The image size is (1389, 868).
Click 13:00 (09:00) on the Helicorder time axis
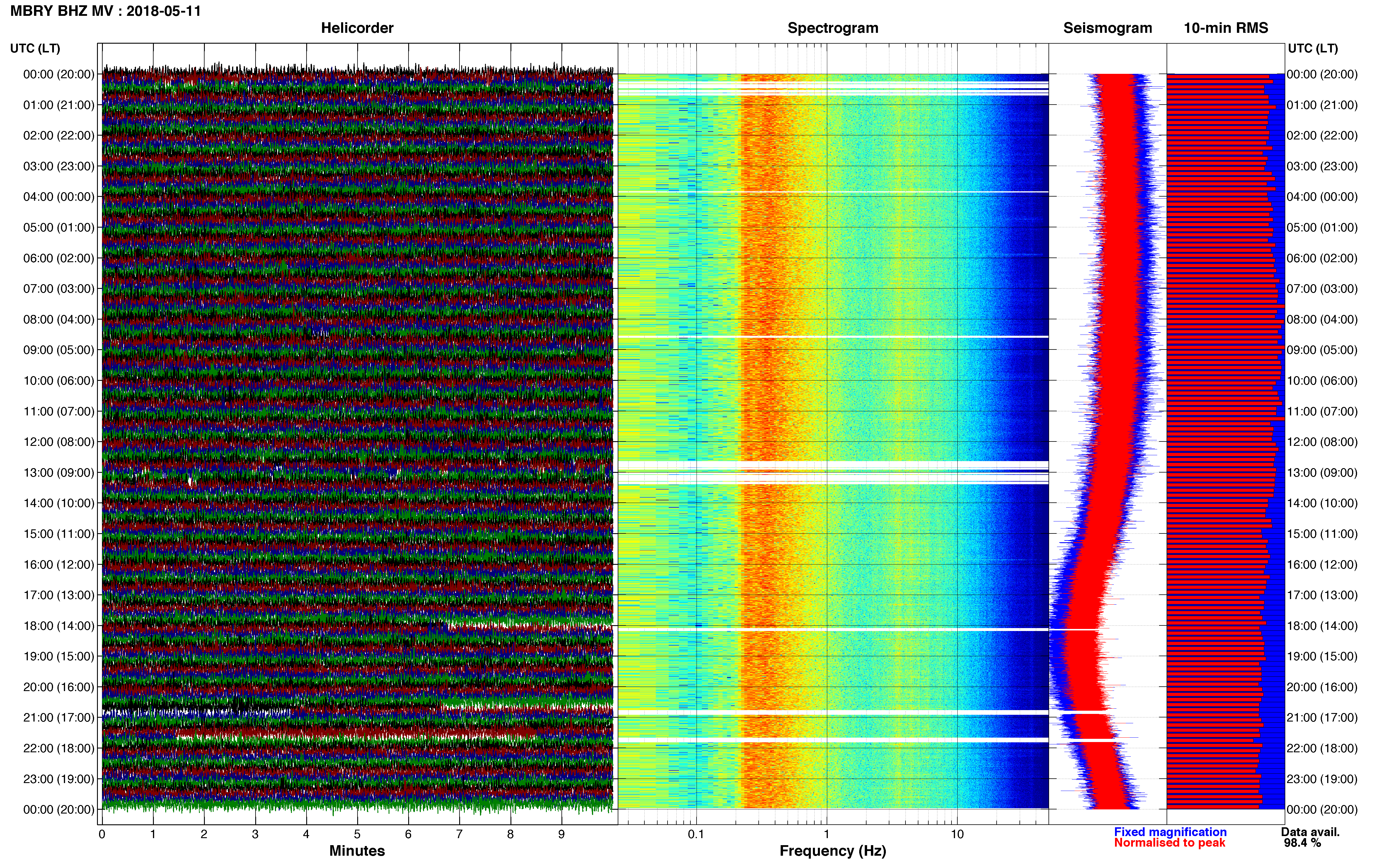pos(59,473)
